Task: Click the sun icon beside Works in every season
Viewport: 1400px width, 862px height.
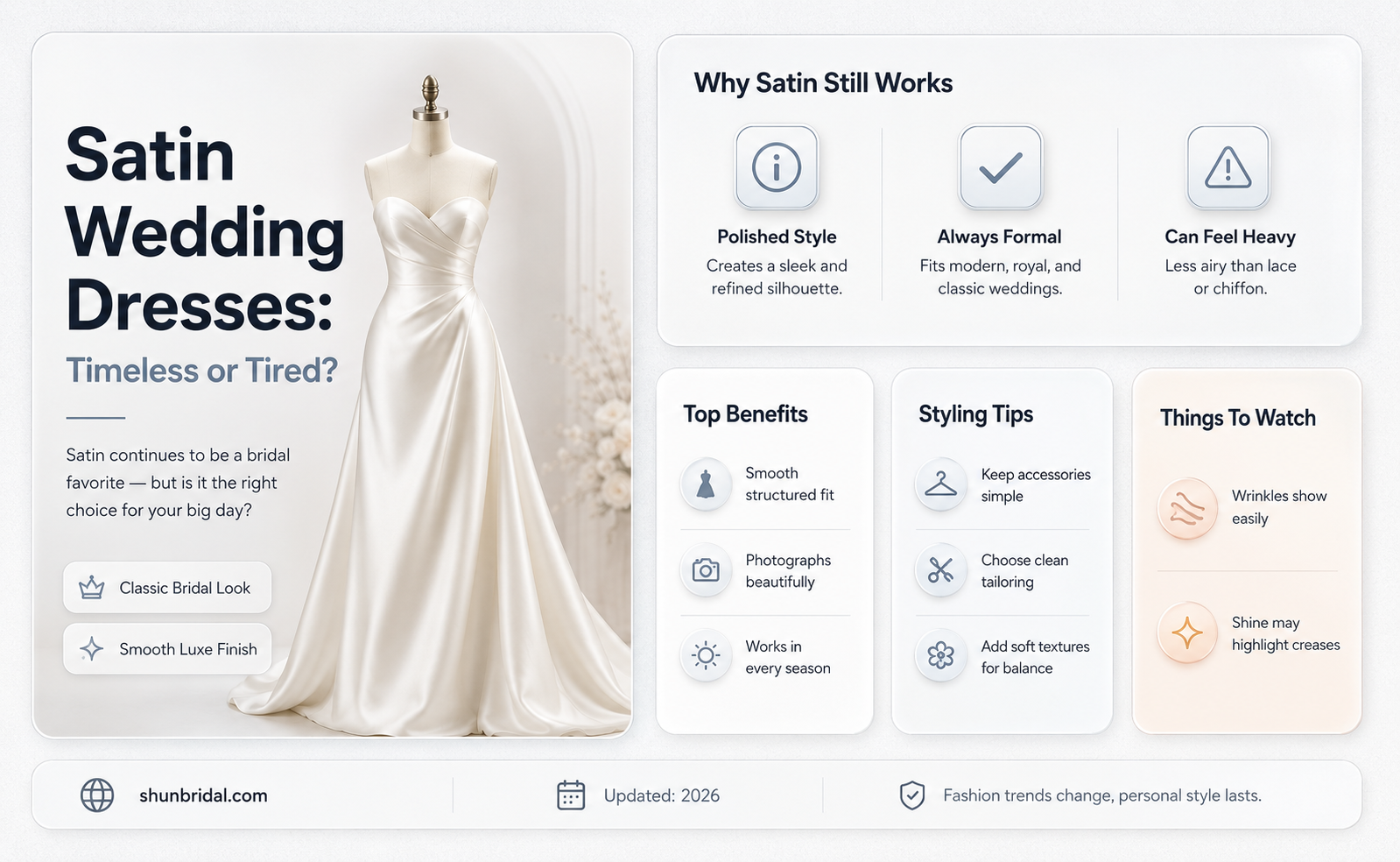Action: coord(706,655)
